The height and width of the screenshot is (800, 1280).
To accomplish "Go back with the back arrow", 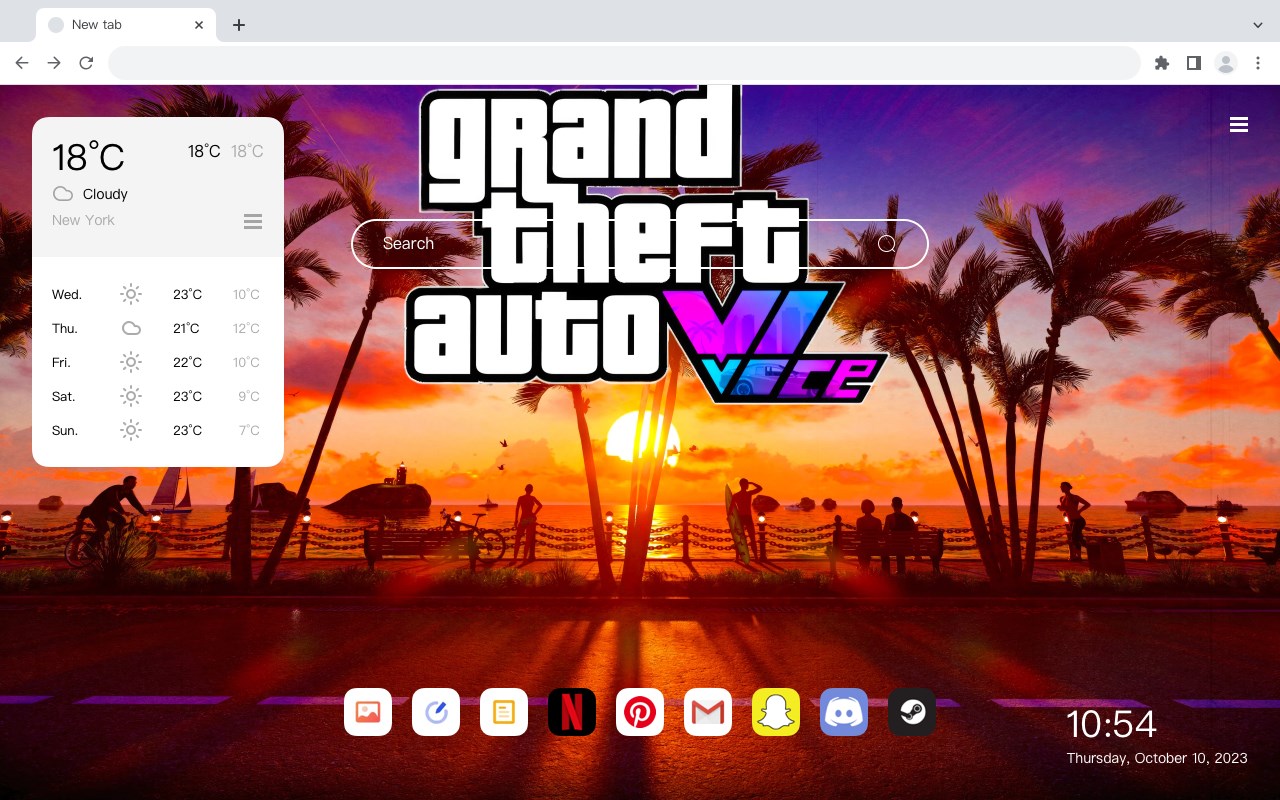I will click(22, 63).
